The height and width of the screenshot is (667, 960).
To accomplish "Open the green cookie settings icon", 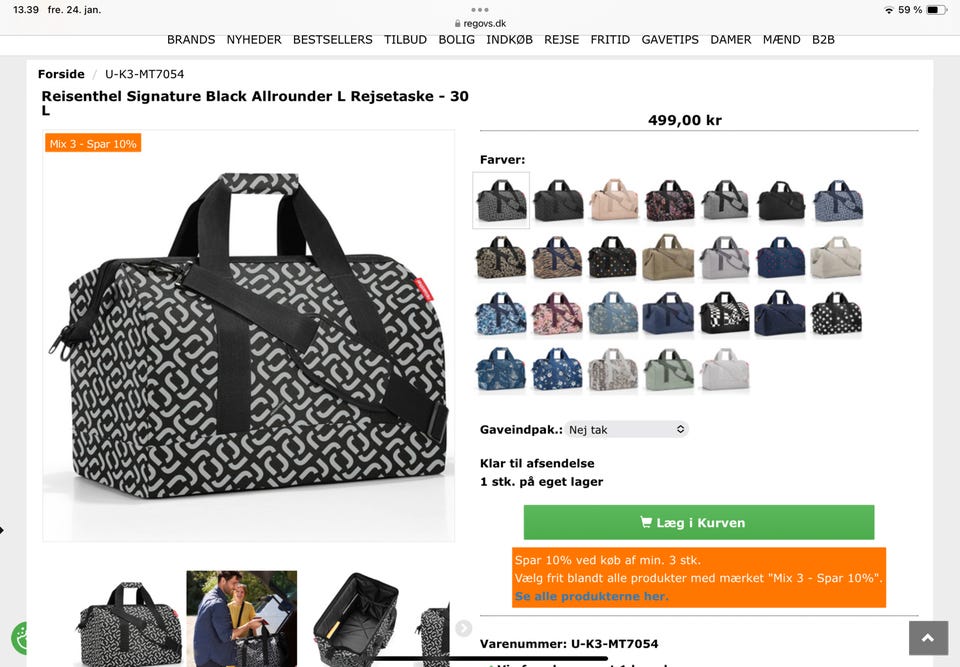I will (x=20, y=638).
